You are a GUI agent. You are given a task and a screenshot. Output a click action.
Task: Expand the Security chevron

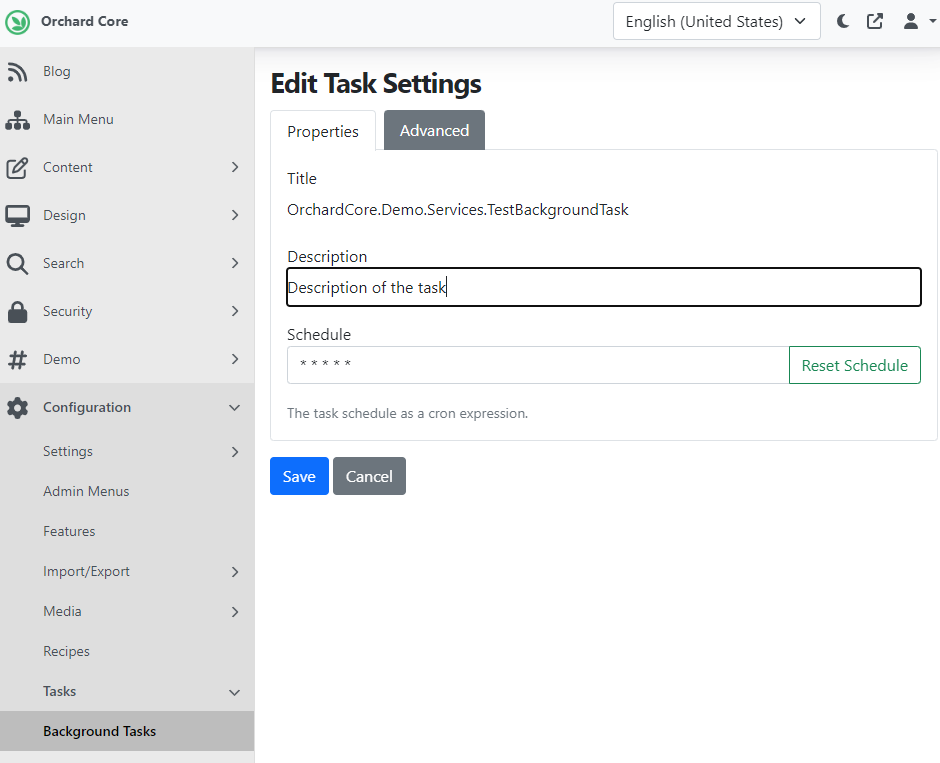point(235,311)
